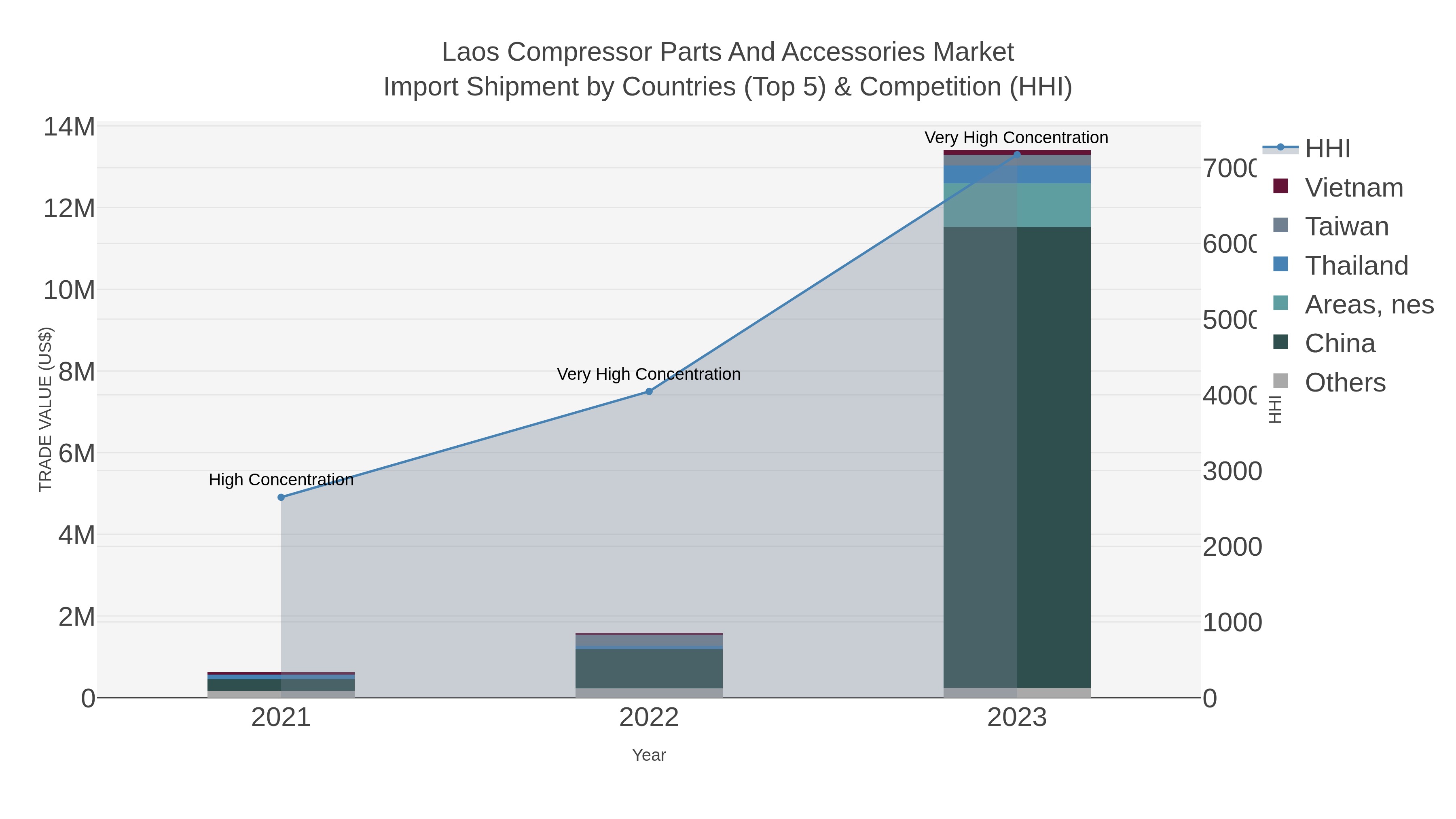Click the Areas, nes segment of 2023 bar
This screenshot has height=819, width=1456.
point(1017,205)
